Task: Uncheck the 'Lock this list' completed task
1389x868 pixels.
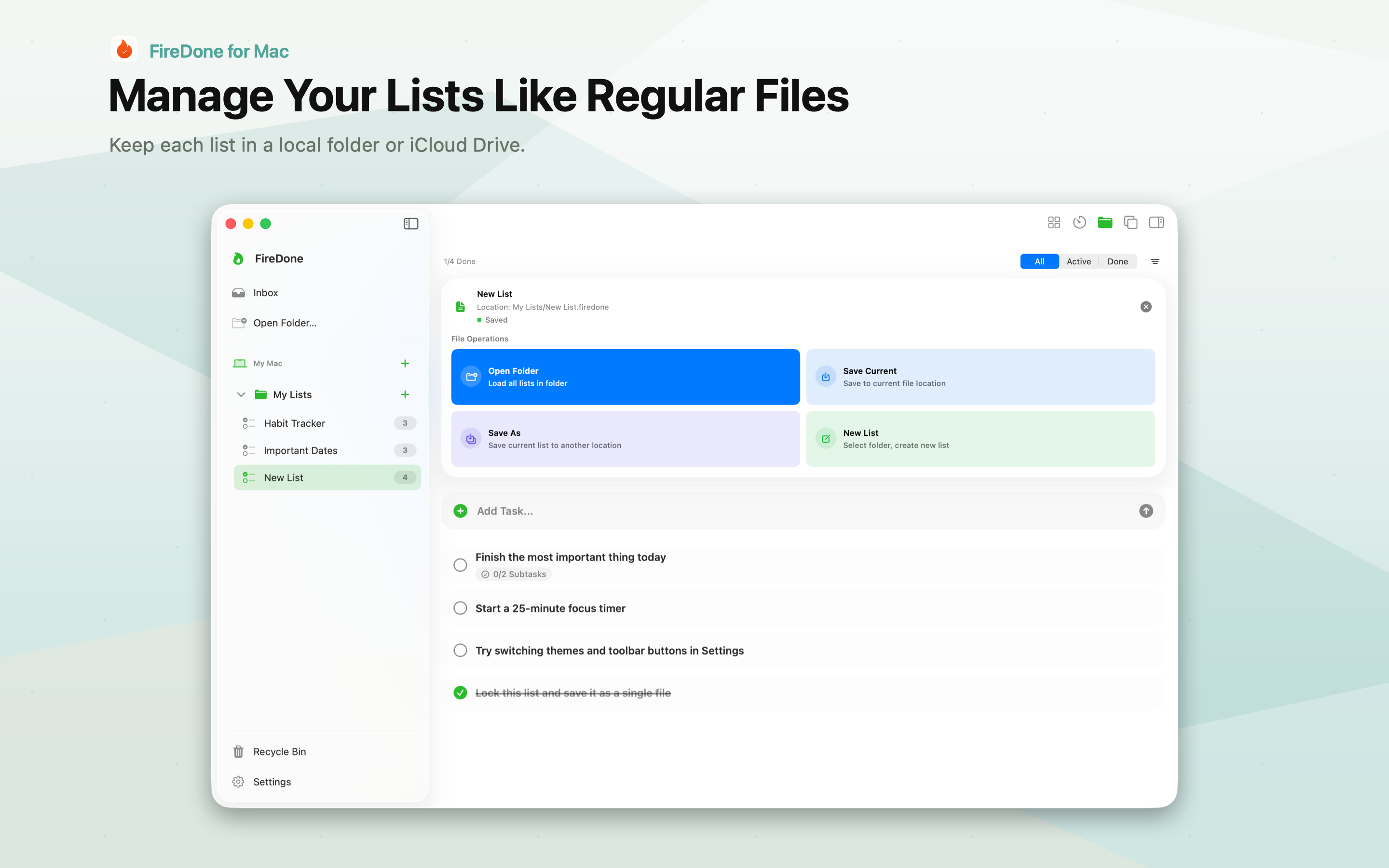Action: (460, 693)
